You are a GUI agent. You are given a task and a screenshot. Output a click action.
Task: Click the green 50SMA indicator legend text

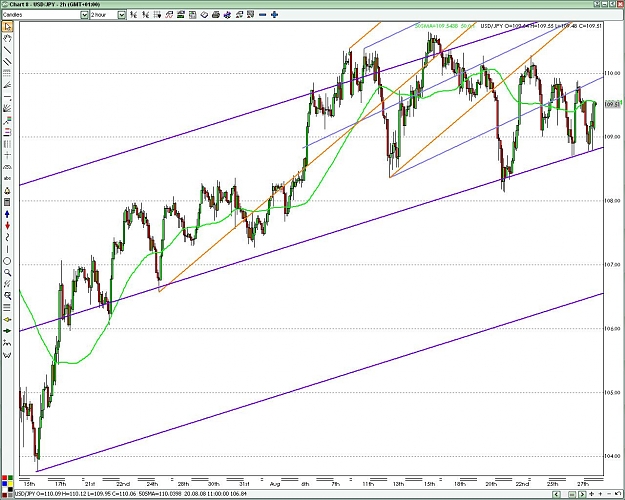[444, 26]
